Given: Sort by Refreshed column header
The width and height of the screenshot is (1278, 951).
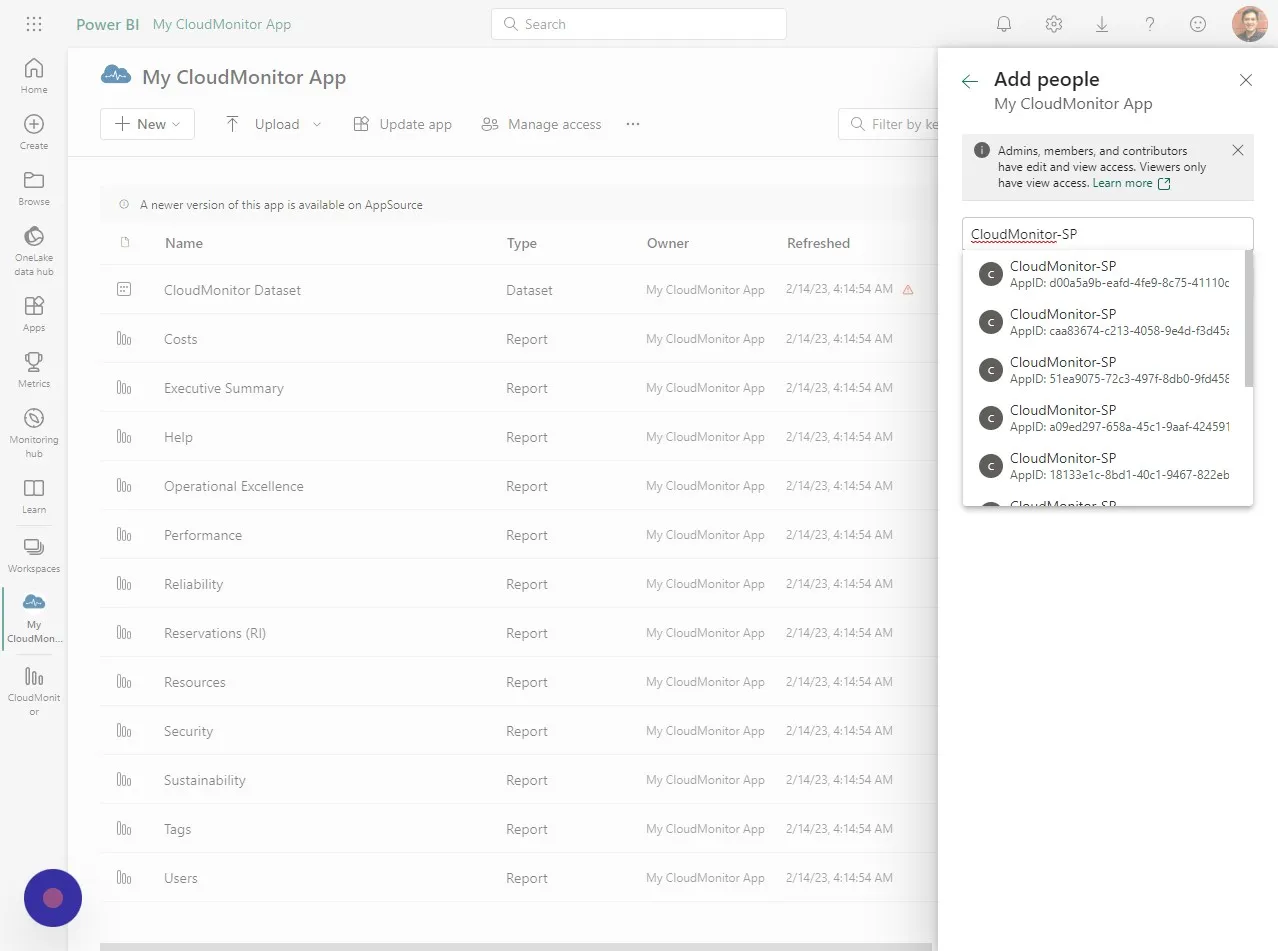Looking at the screenshot, I should pos(818,243).
